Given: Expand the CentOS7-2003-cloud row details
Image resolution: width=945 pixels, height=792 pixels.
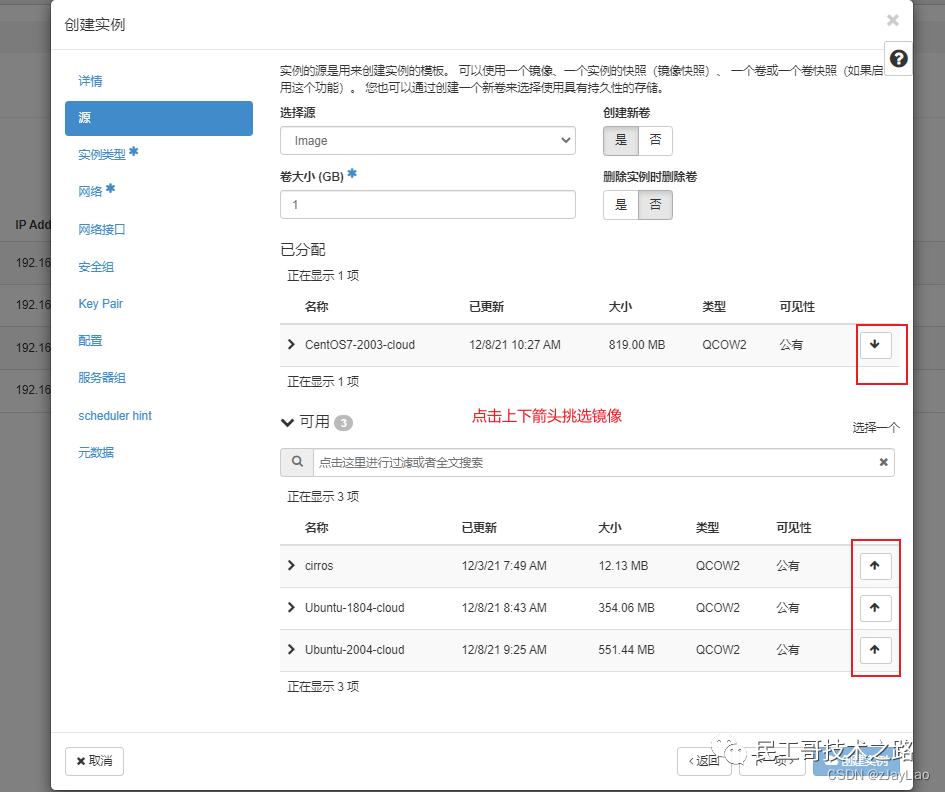Looking at the screenshot, I should 291,345.
